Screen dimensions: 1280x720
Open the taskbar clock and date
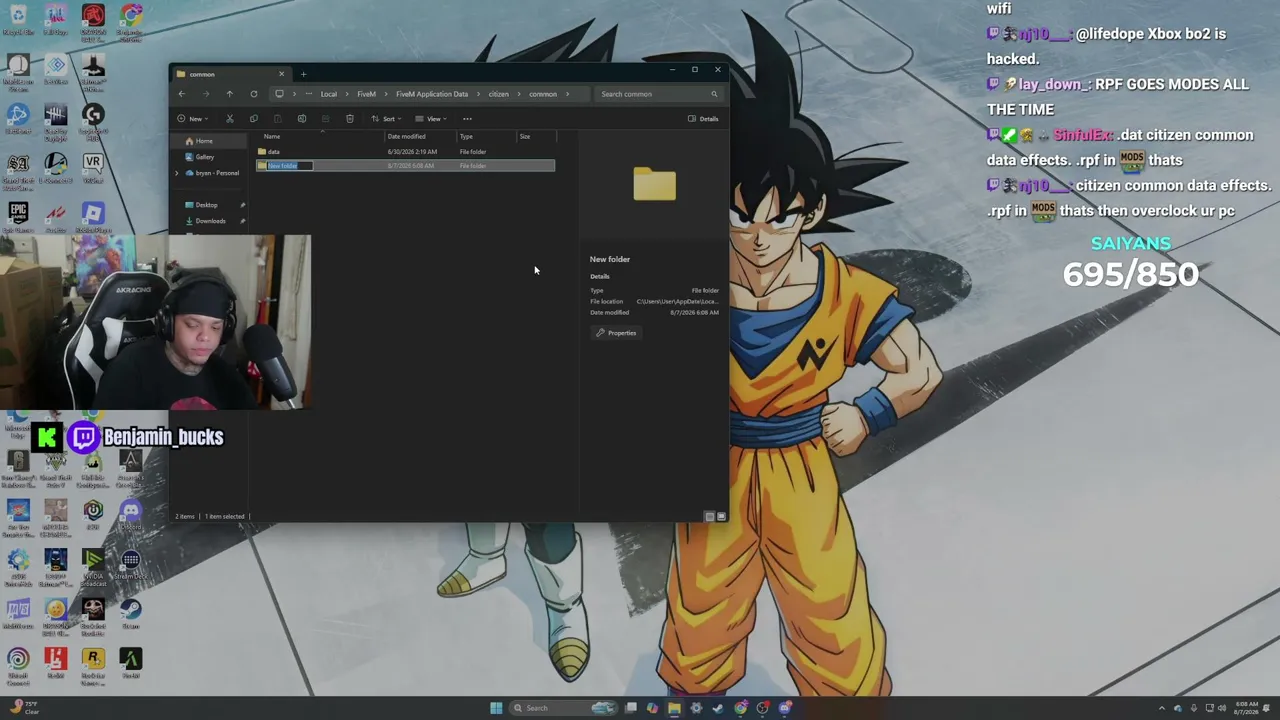(1247, 708)
